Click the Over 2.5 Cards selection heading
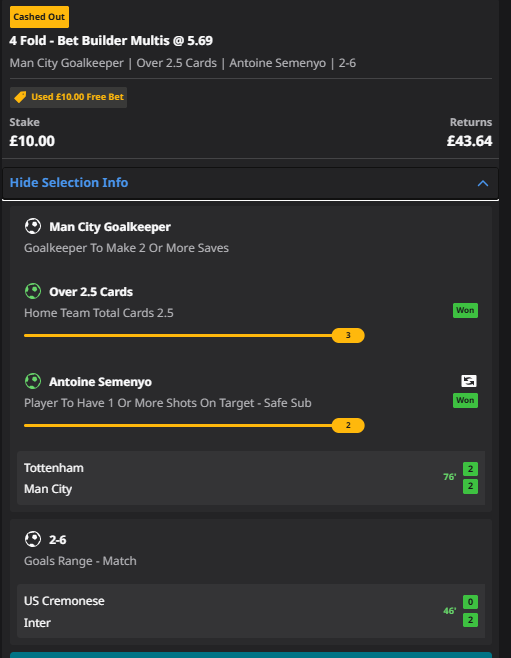 [91, 292]
